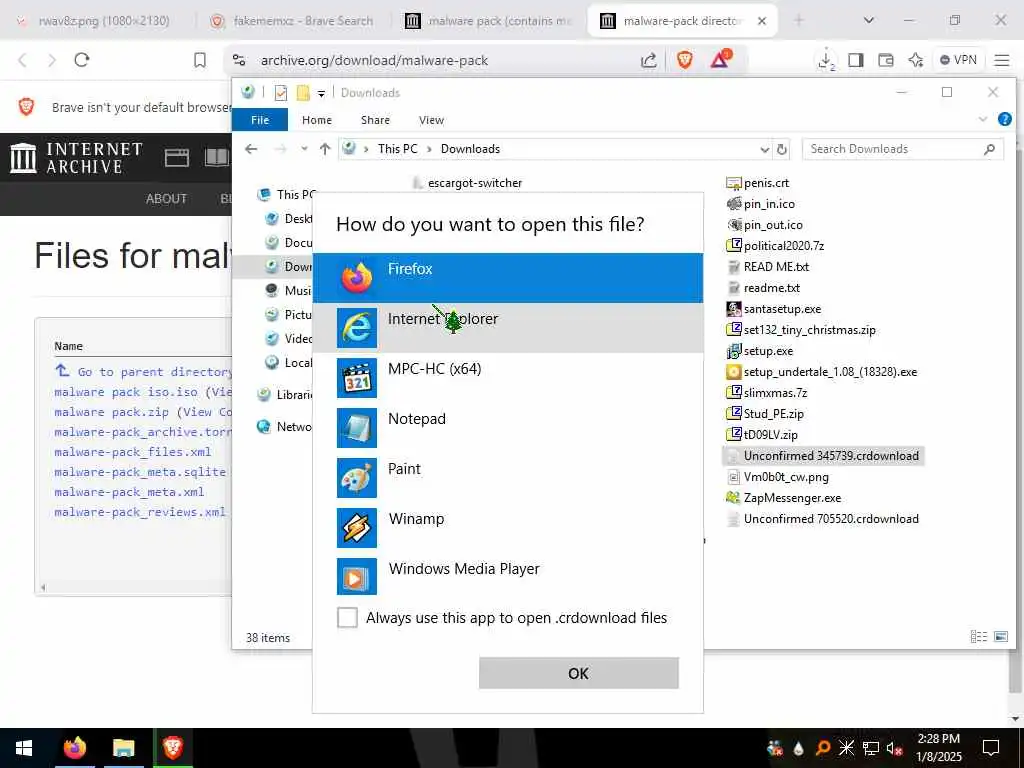
Task: Go up one folder level in Explorer
Action: tap(325, 149)
